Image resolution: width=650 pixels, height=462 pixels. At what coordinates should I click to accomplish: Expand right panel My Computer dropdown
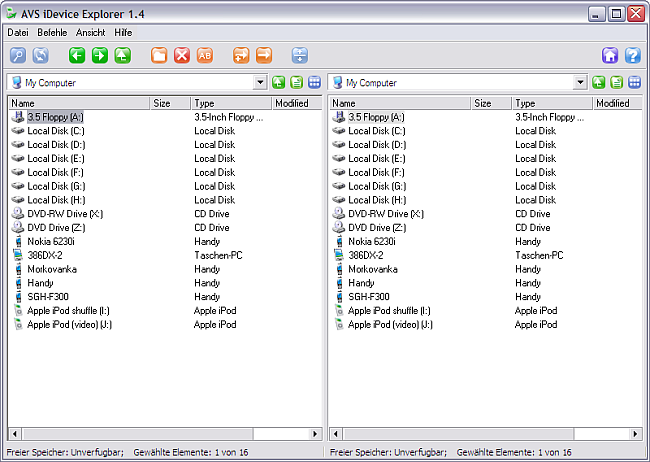(580, 83)
